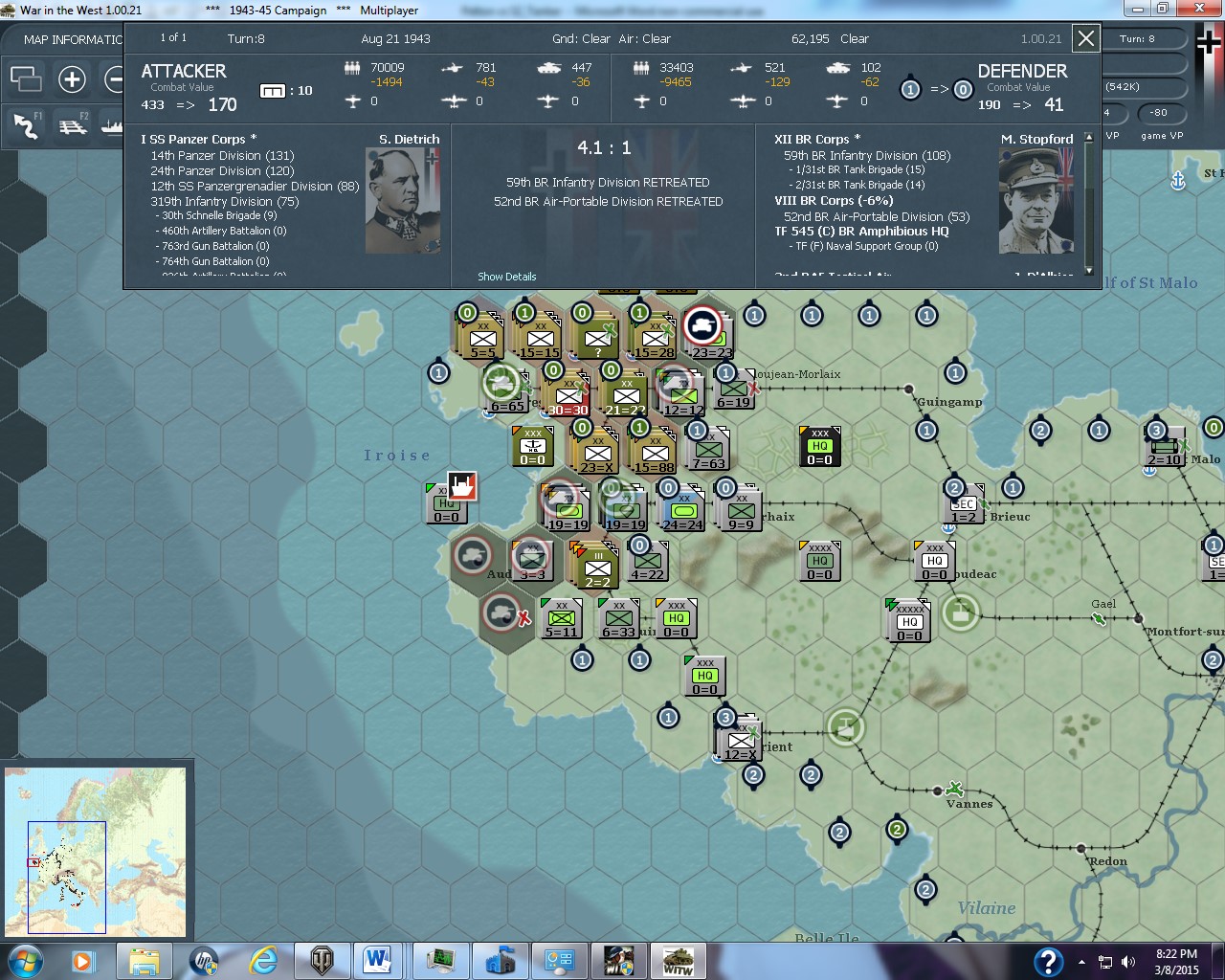Viewport: 1225px width, 980px height.
Task: Select the unknown unit counter marked with ?
Action: pyautogui.click(x=597, y=338)
